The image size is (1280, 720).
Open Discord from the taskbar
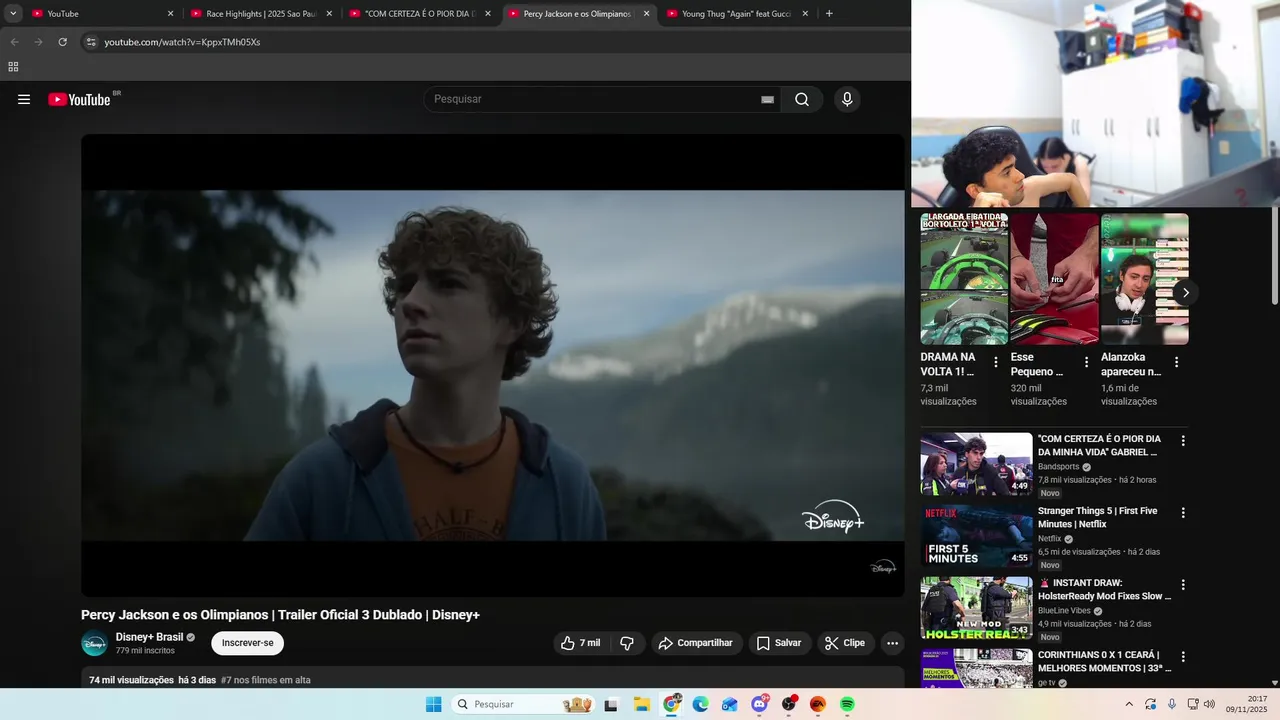point(759,704)
